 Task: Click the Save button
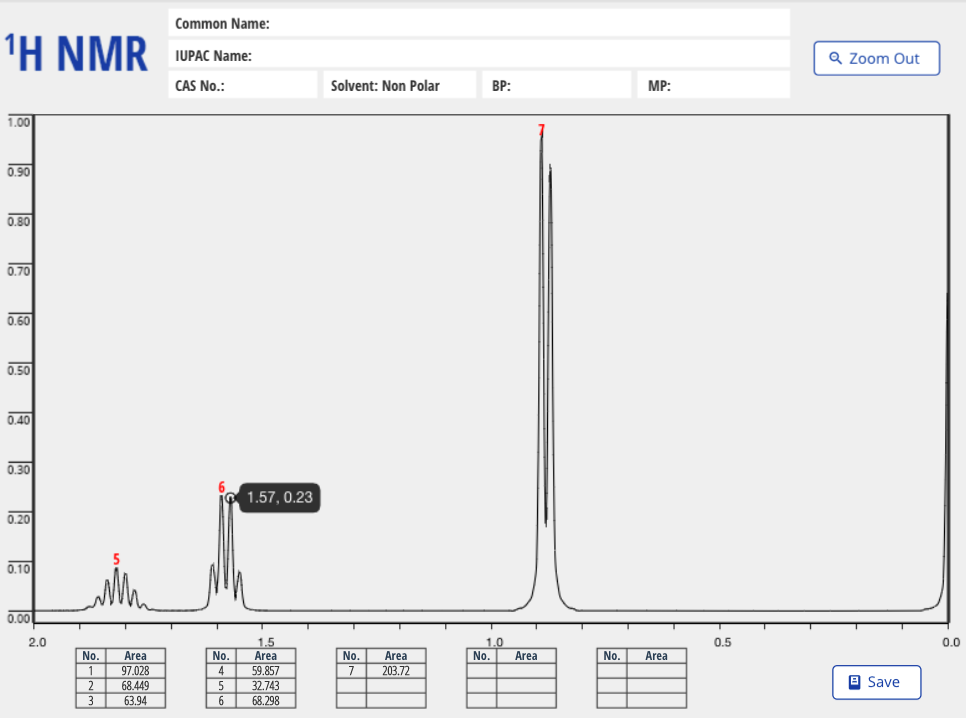[877, 682]
